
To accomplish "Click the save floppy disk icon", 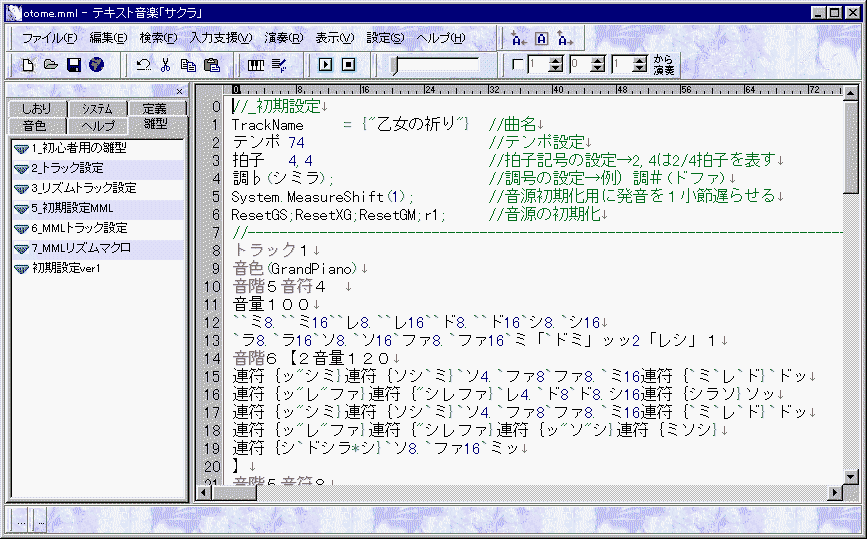I will click(73, 65).
